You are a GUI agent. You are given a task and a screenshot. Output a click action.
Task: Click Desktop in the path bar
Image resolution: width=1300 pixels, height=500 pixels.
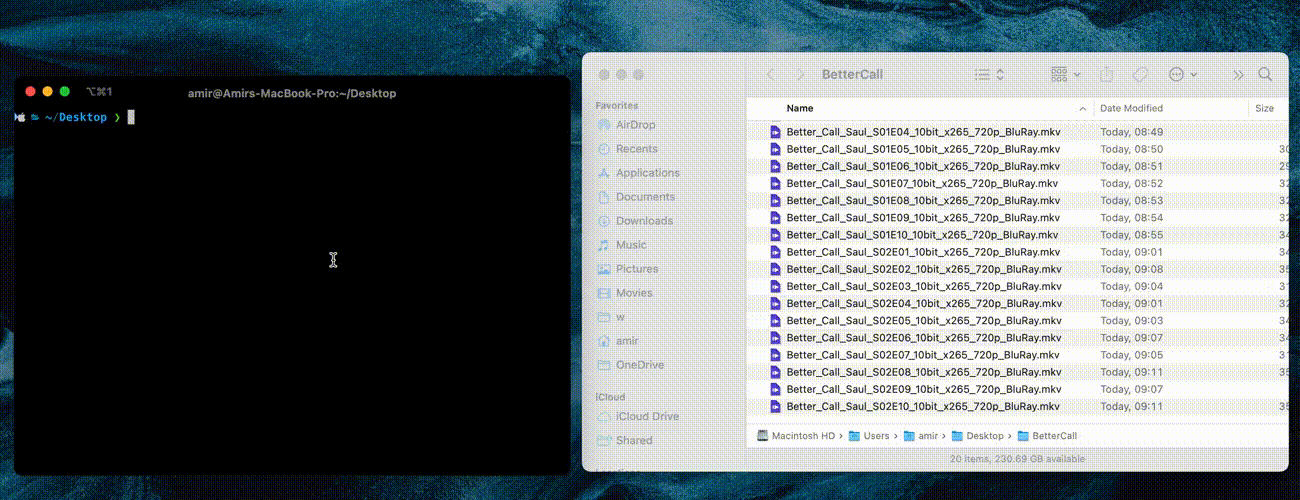(978, 436)
